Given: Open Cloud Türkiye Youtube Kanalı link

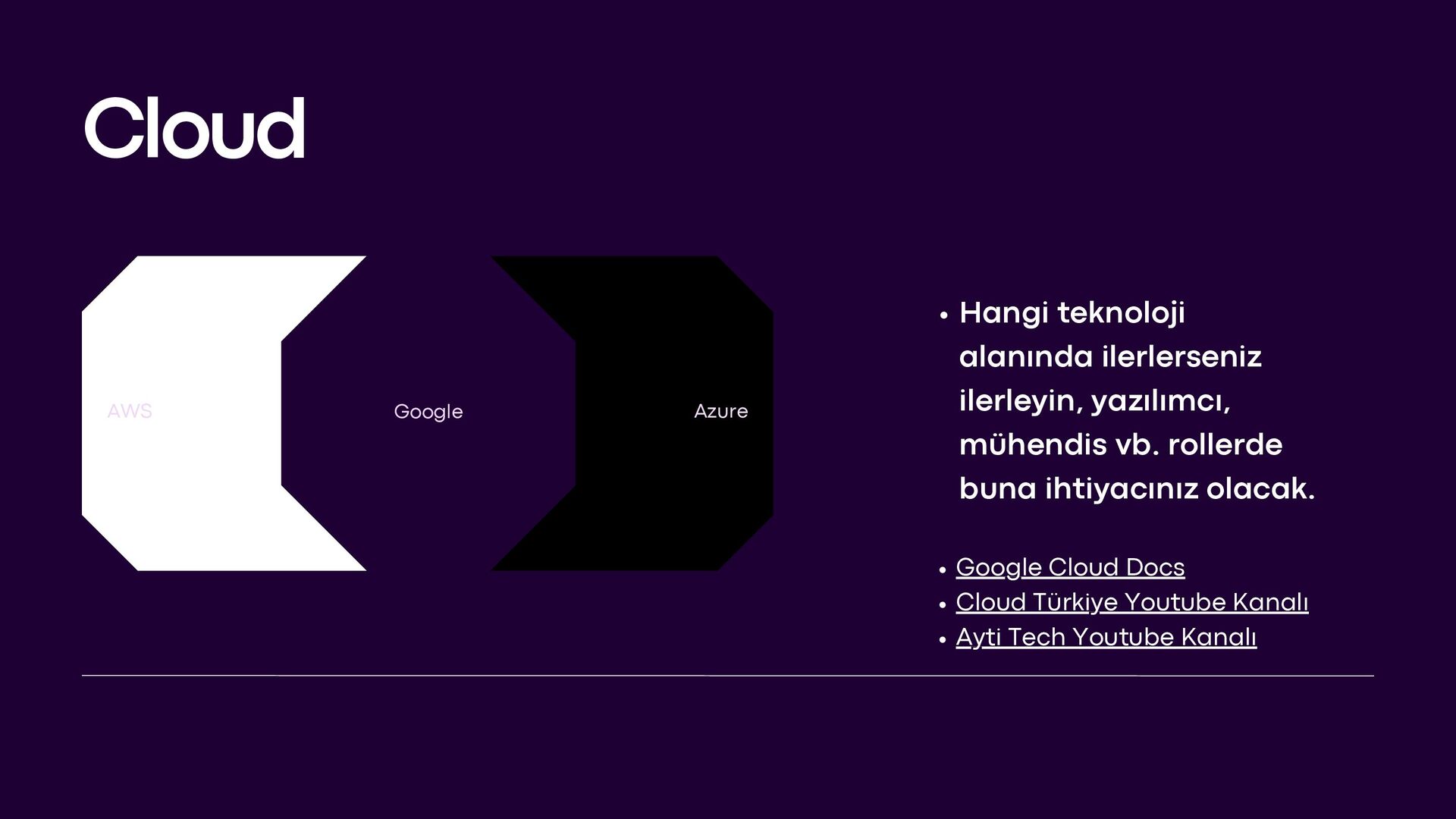Looking at the screenshot, I should (x=1131, y=602).
